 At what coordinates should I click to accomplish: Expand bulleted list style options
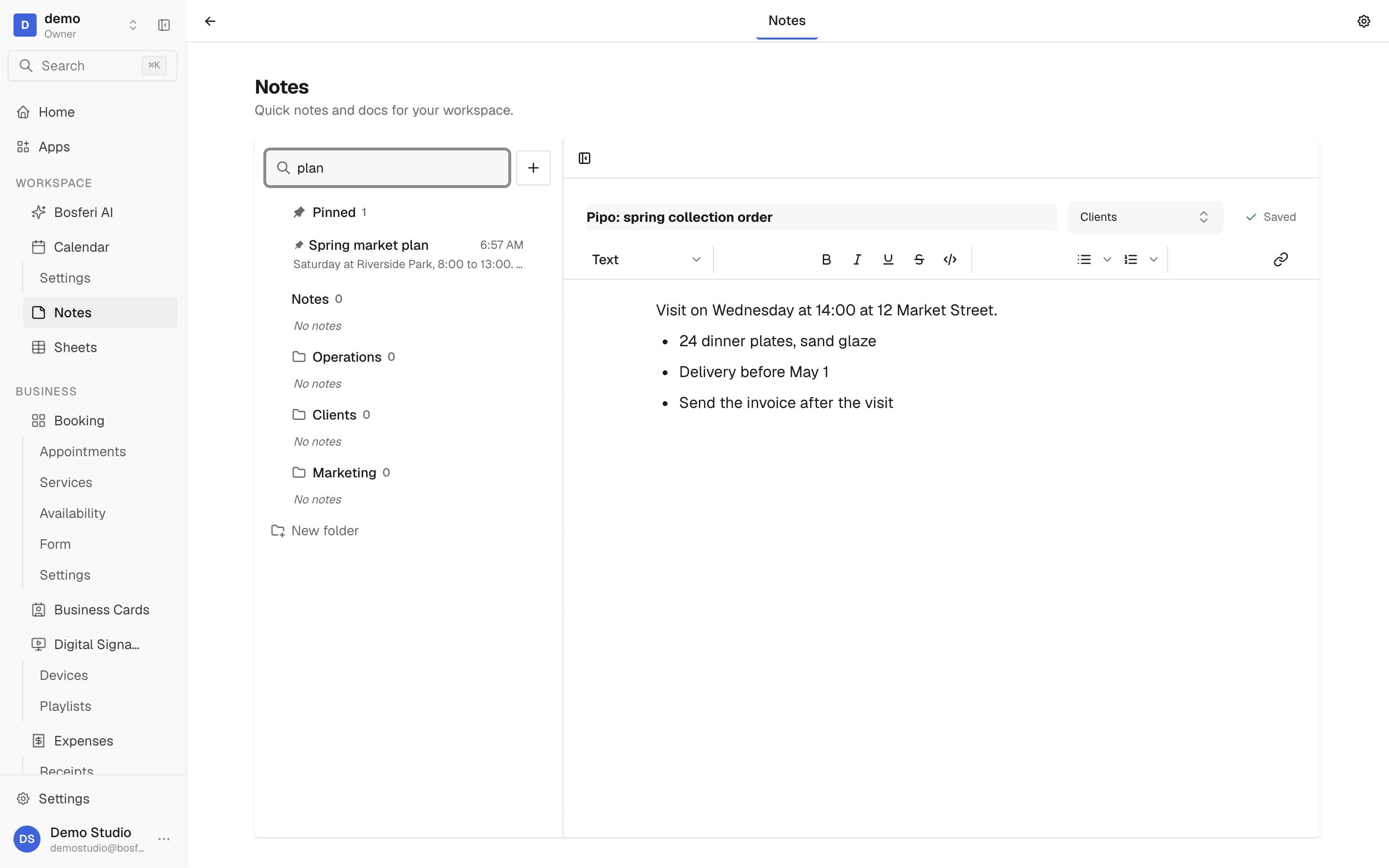(x=1106, y=259)
